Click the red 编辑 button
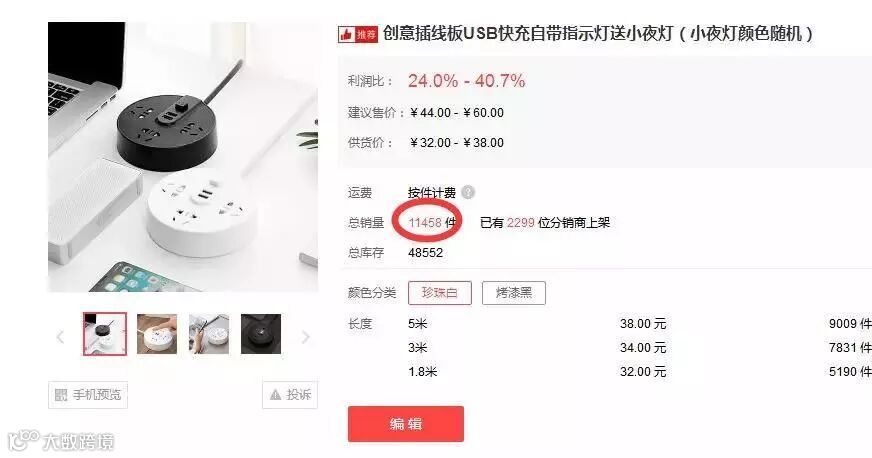The image size is (872, 458). click(x=405, y=424)
